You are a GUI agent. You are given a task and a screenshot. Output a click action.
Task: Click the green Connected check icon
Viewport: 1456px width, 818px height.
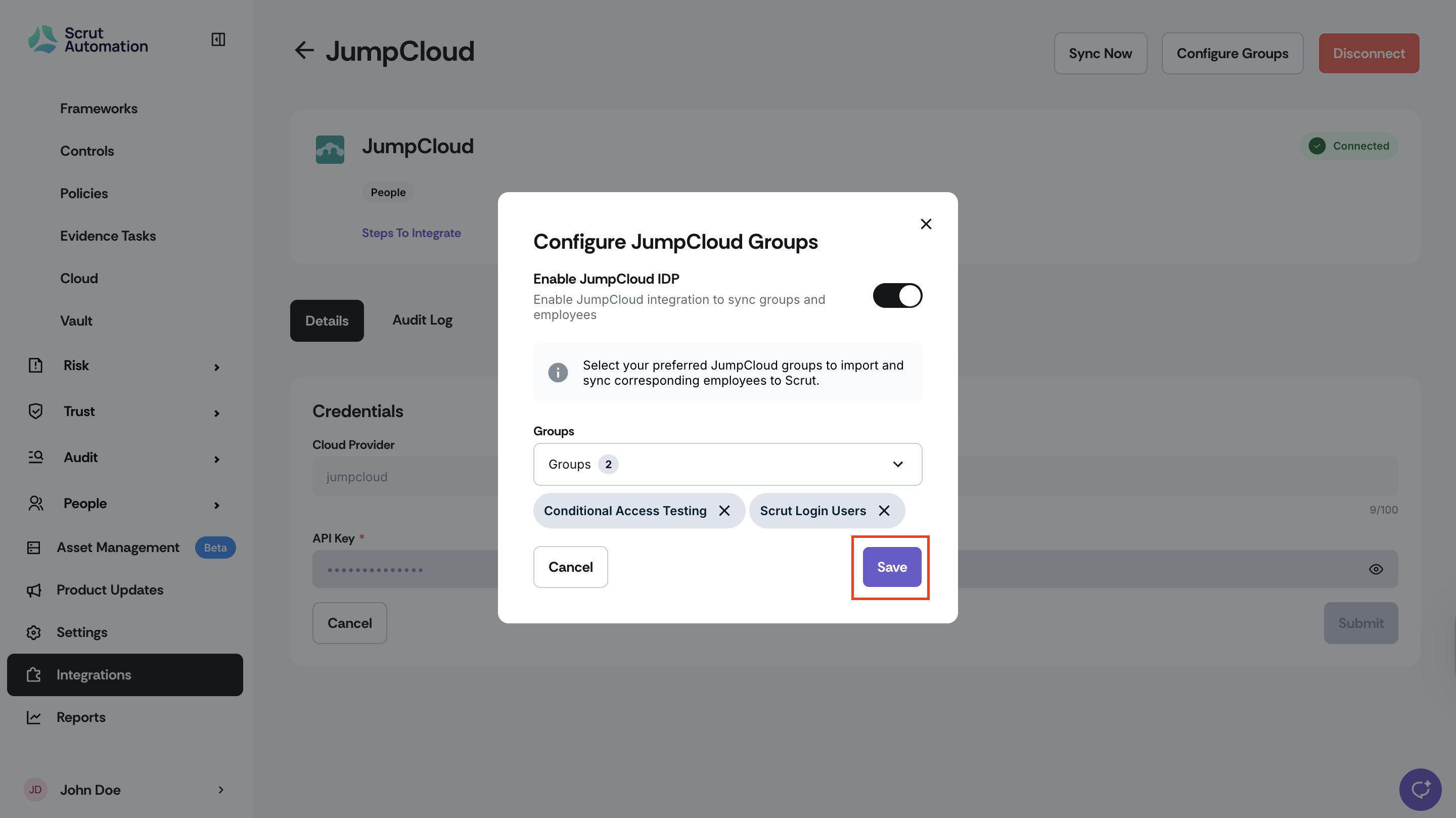(x=1317, y=146)
